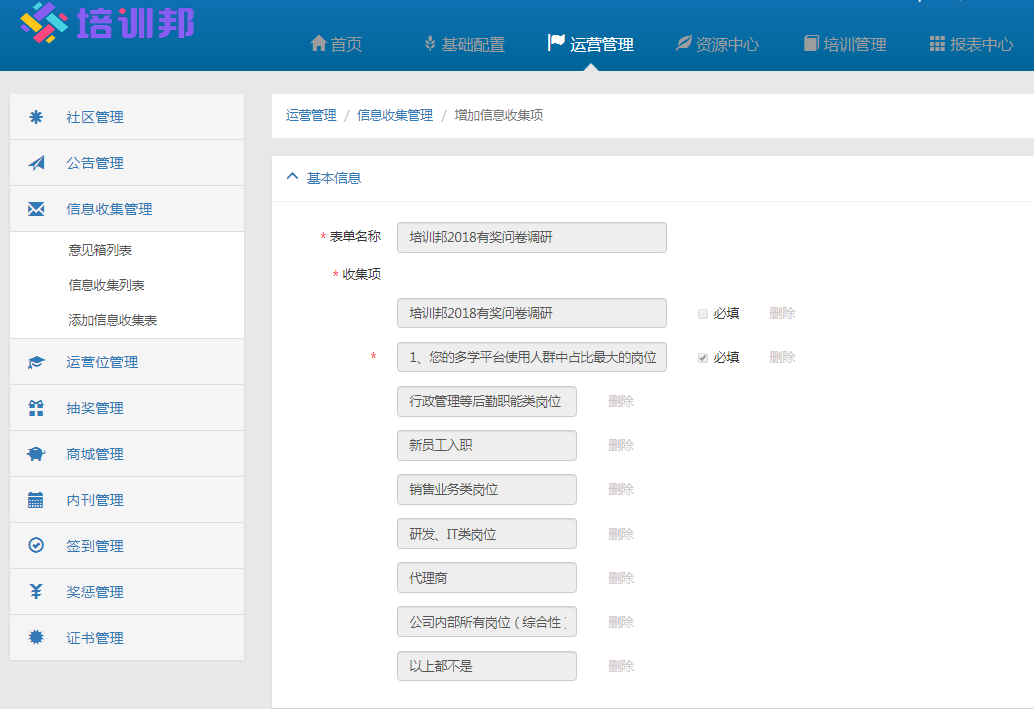
Task: Delete the 公司内部所有岗位 option
Action: [621, 622]
